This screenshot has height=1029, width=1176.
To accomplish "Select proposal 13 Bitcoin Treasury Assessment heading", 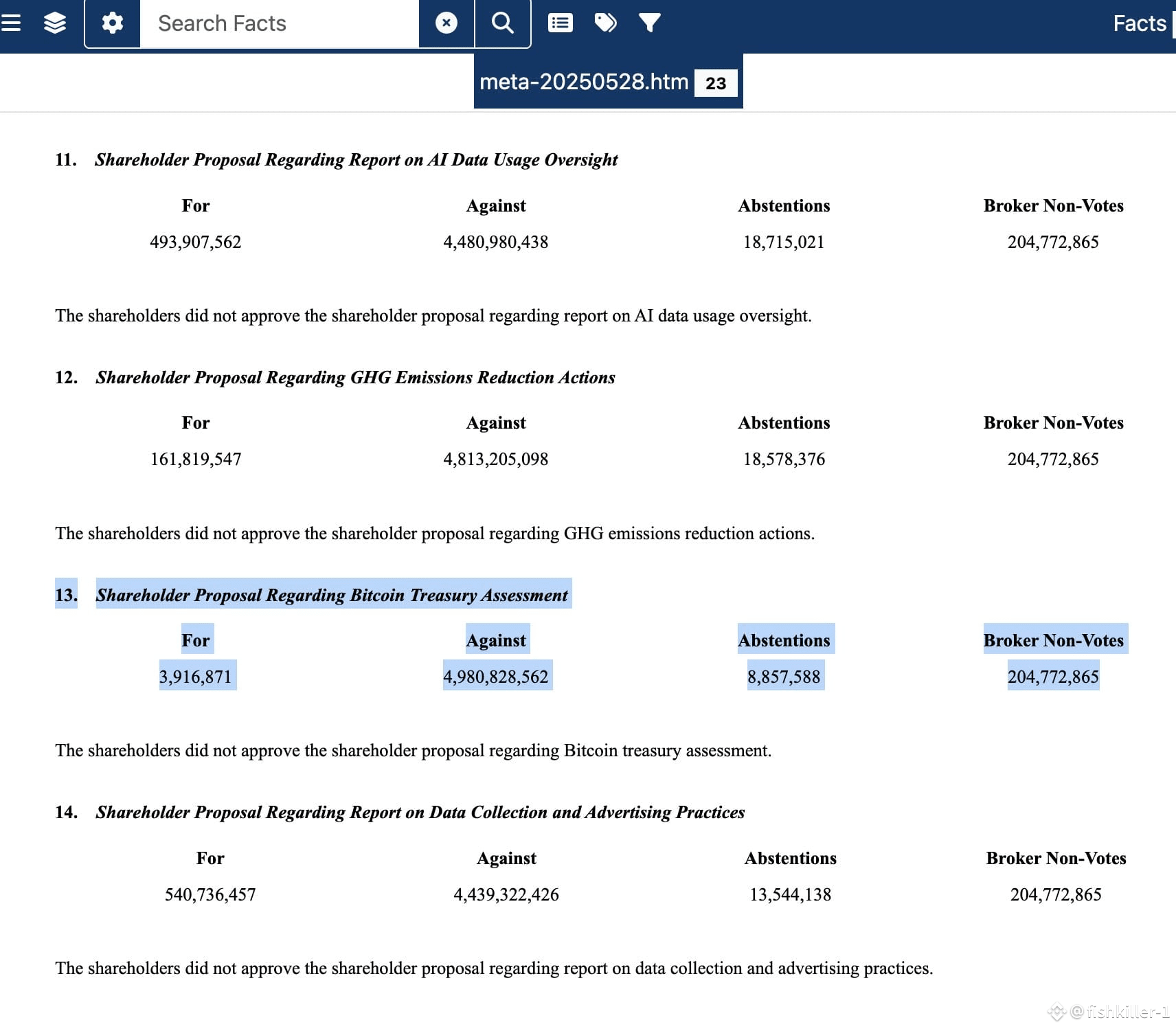I will [x=332, y=595].
